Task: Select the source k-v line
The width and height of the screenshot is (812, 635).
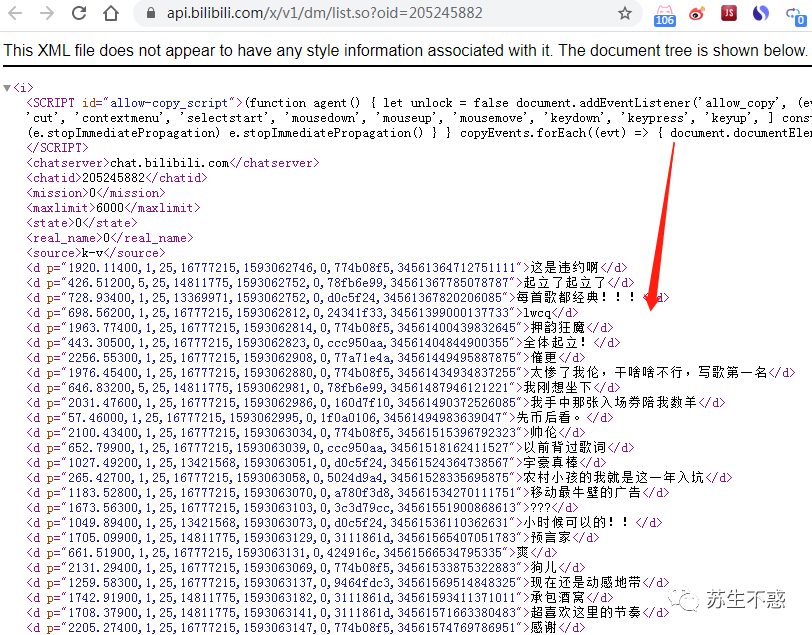Action: click(96, 253)
